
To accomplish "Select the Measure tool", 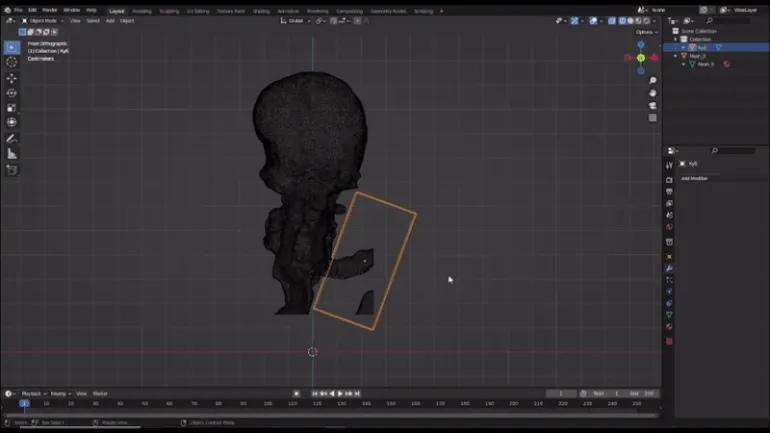I will coord(12,154).
